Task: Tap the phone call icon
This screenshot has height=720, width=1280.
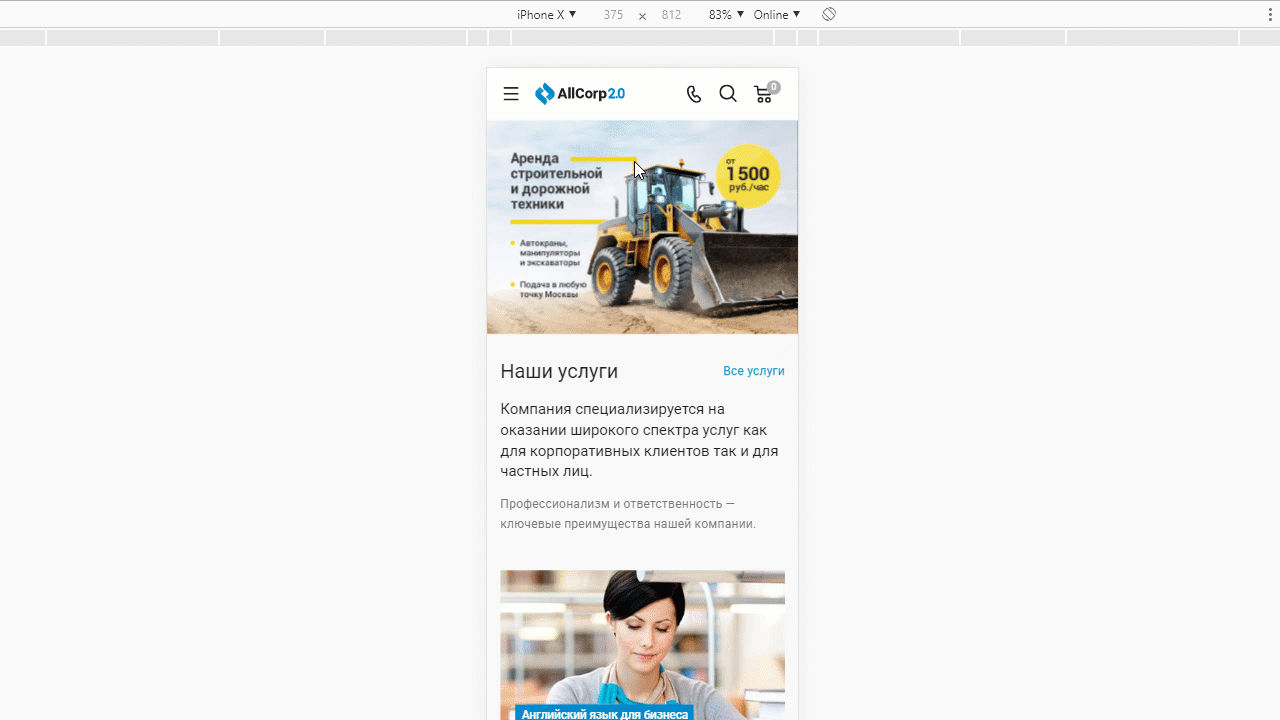Action: tap(694, 94)
